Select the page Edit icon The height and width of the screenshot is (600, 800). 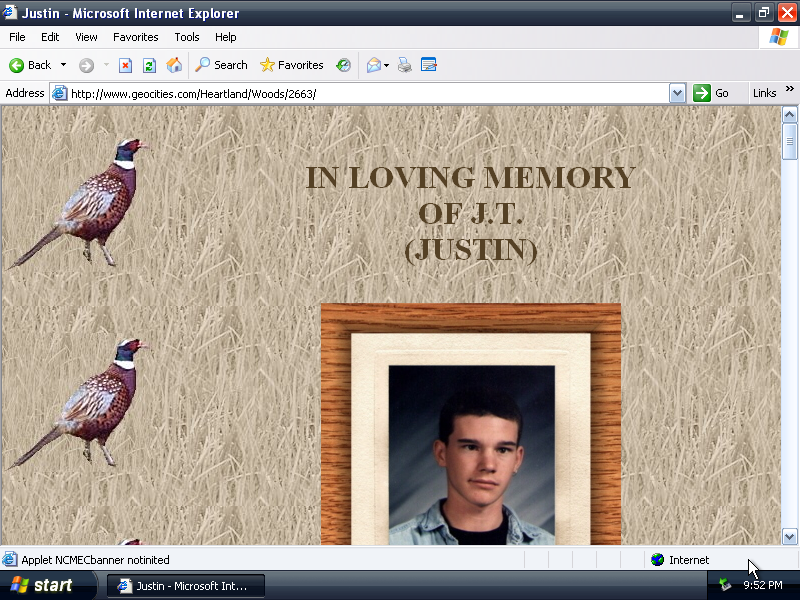click(x=429, y=65)
